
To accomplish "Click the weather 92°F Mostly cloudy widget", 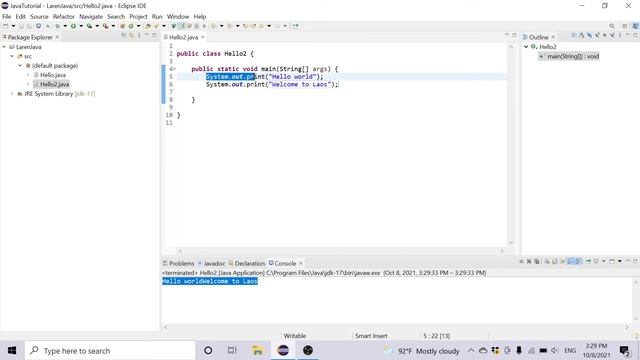I will coord(422,351).
